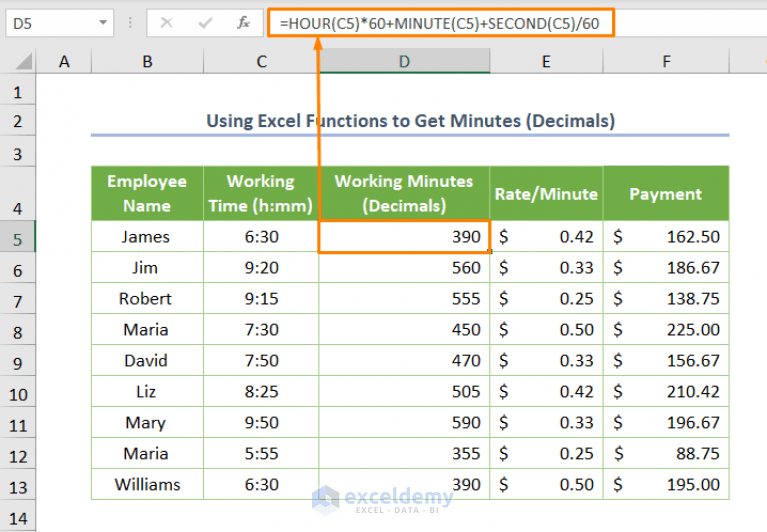Select column C header

(261, 62)
